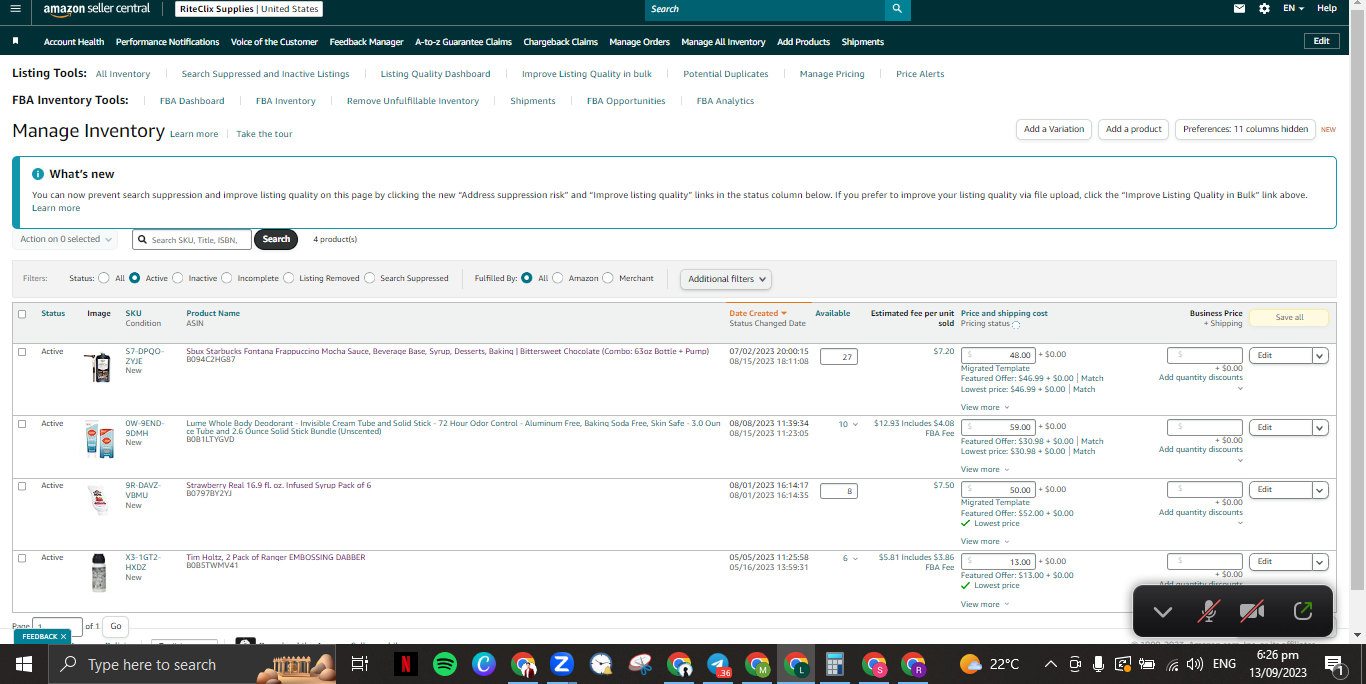
Task: Click the price field showing 48.00
Action: tap(997, 356)
